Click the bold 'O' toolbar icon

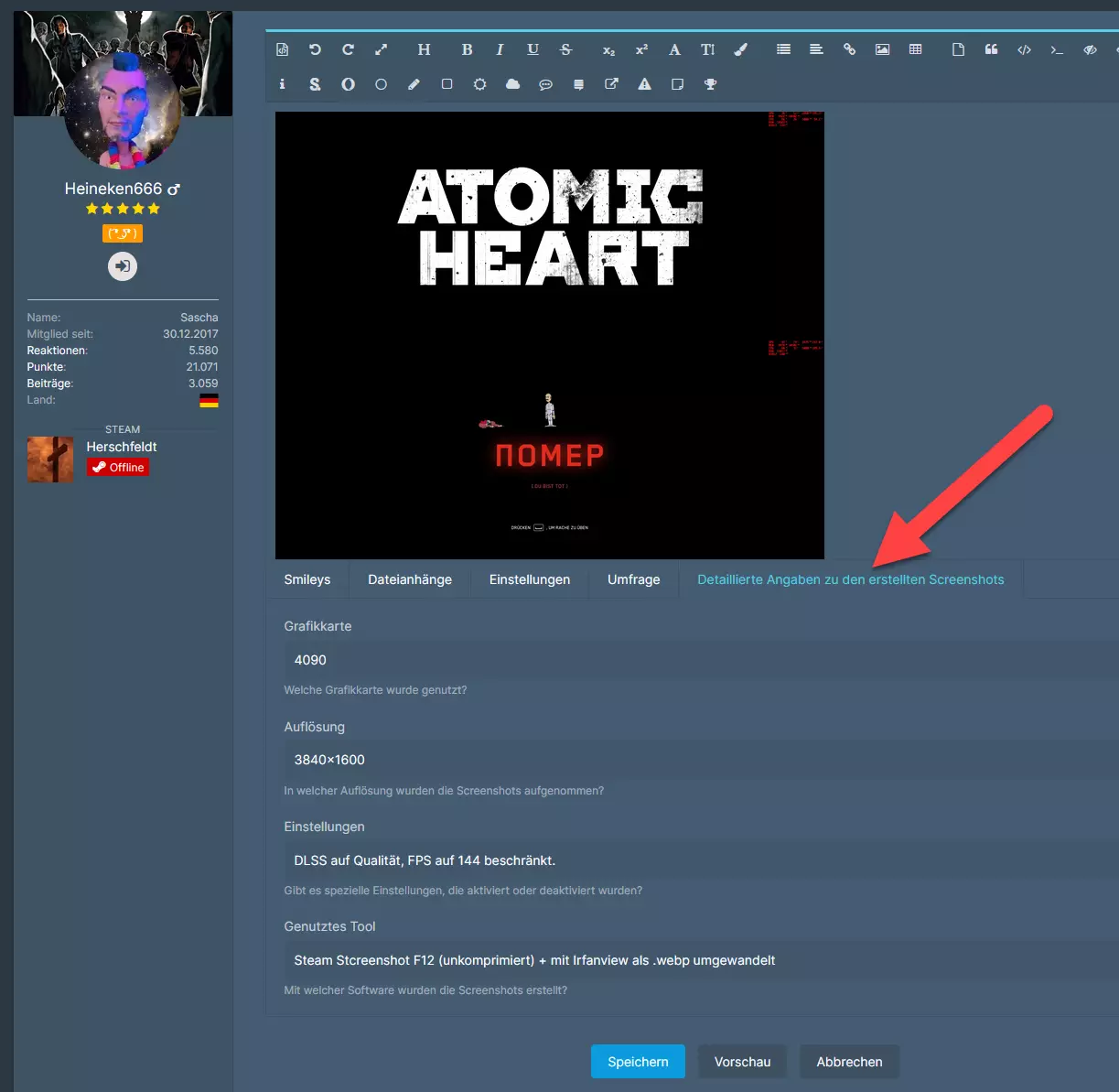(348, 84)
